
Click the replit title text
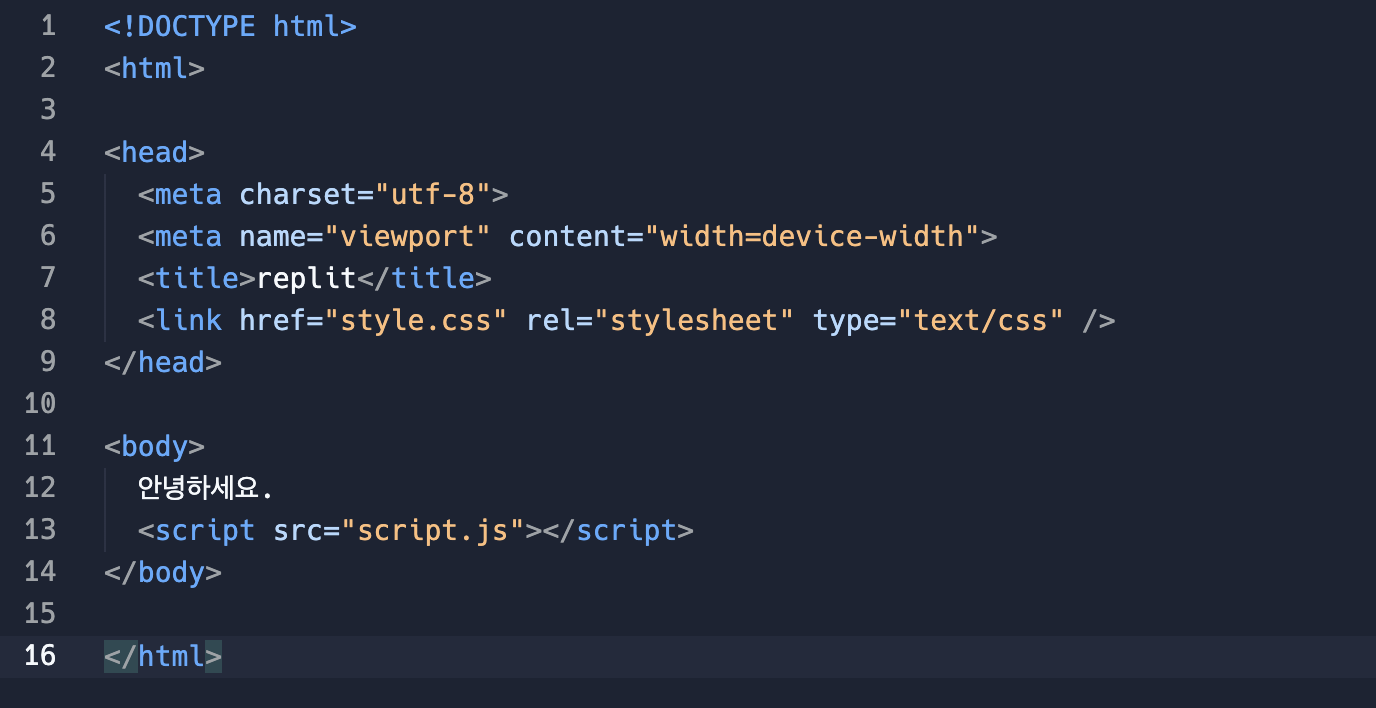coord(306,278)
